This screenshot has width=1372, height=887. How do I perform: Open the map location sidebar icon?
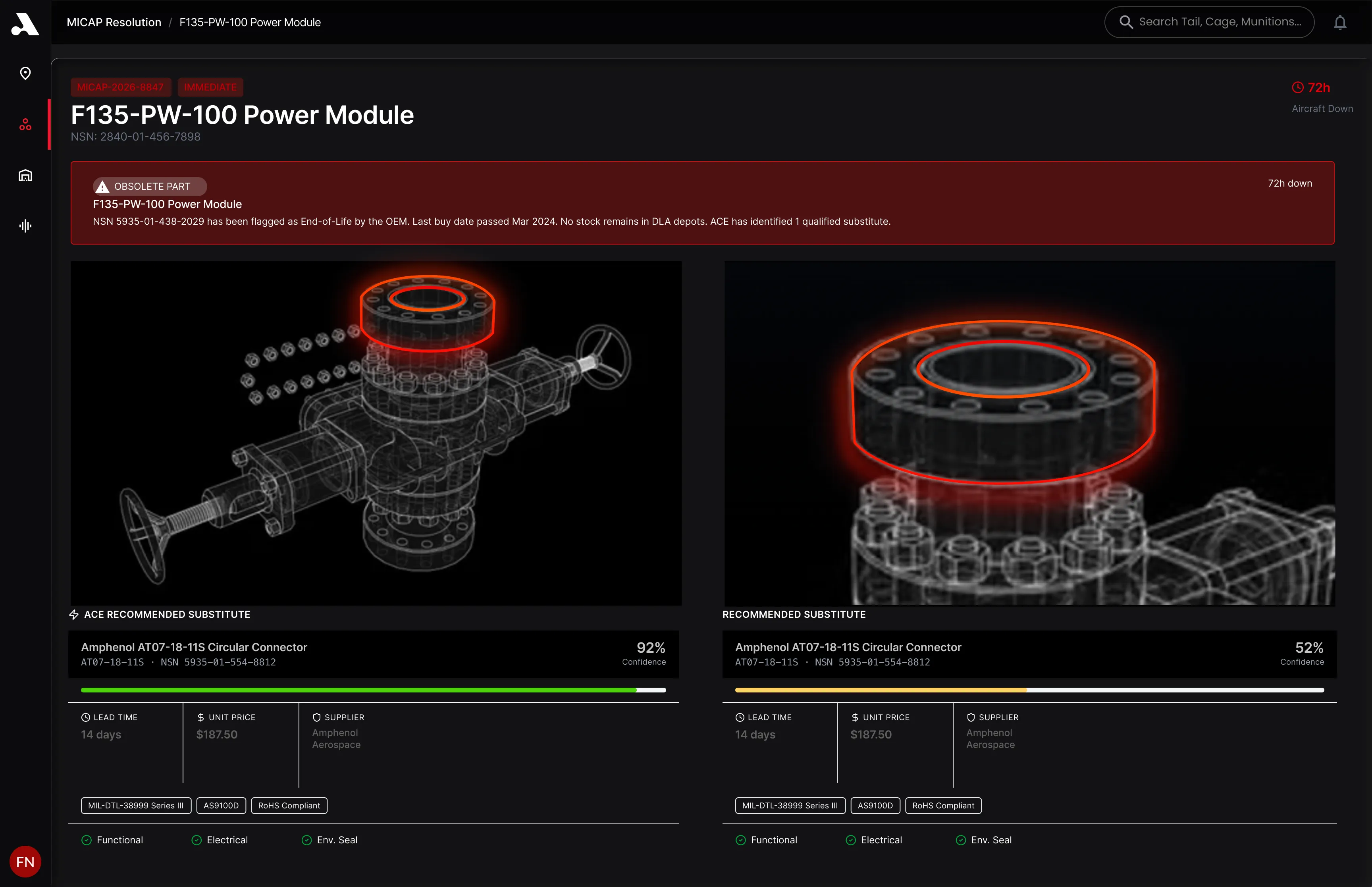25,73
